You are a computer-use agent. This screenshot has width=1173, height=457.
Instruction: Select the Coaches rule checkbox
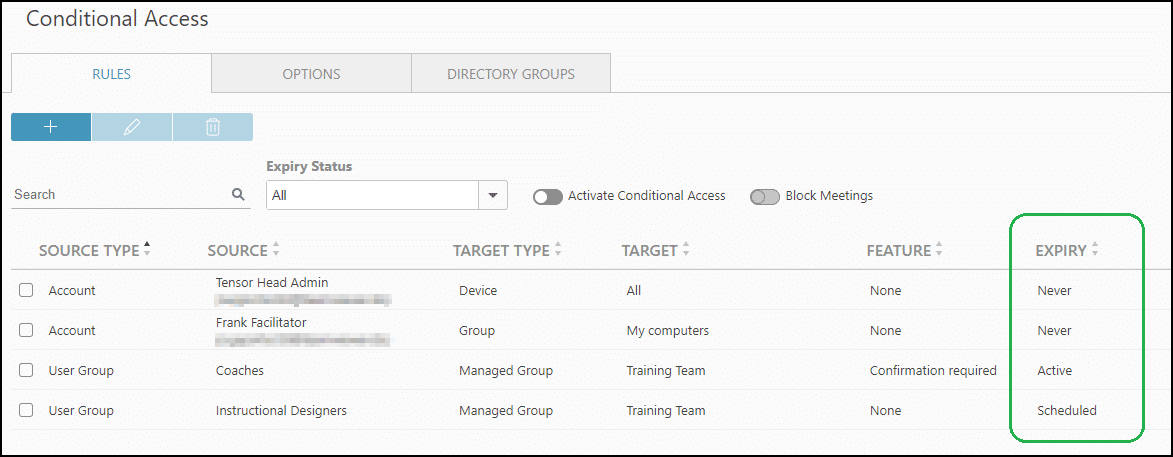click(27, 371)
